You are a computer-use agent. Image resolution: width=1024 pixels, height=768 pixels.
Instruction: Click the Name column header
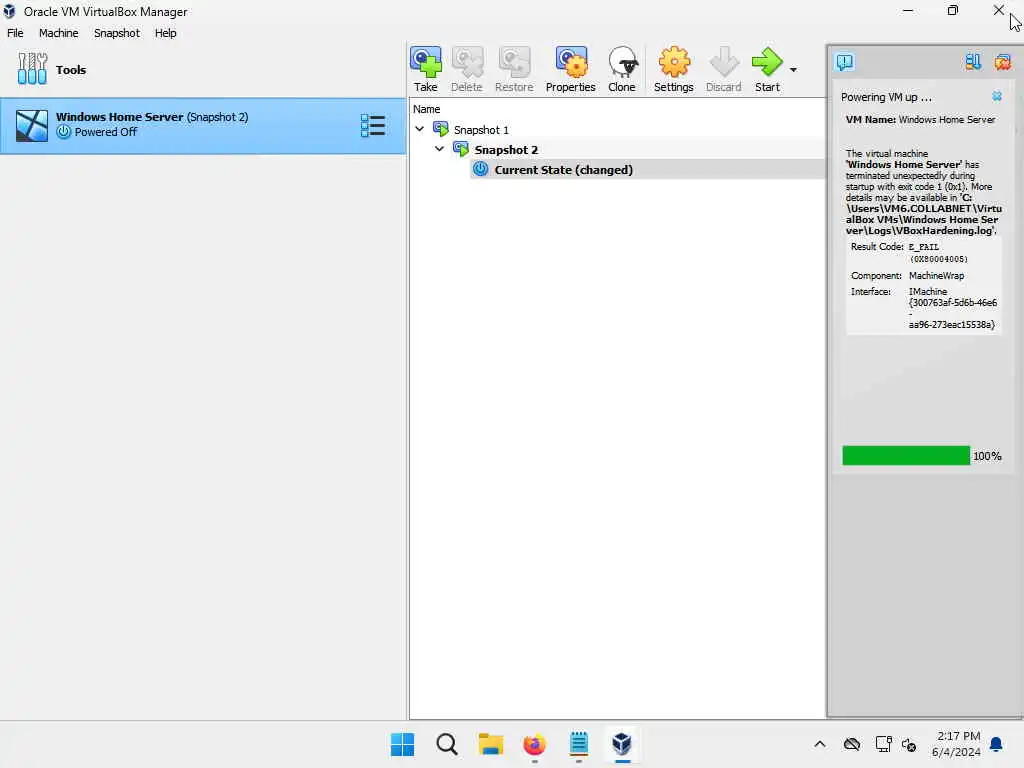(x=426, y=109)
